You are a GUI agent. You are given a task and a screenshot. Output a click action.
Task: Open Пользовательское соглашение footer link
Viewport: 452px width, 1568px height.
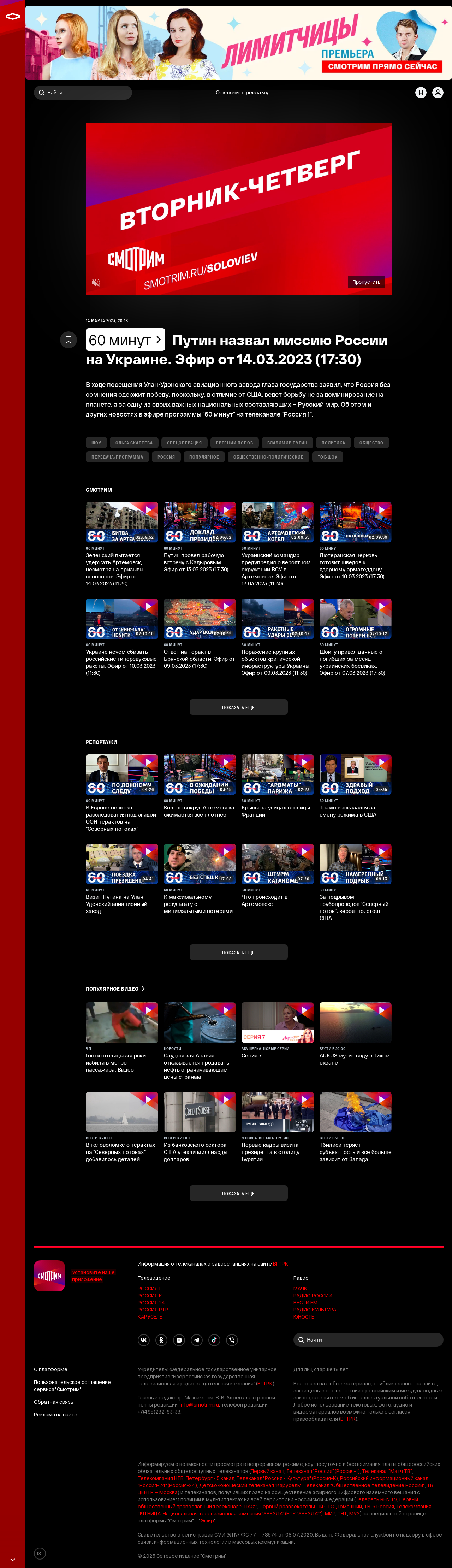point(72,1385)
